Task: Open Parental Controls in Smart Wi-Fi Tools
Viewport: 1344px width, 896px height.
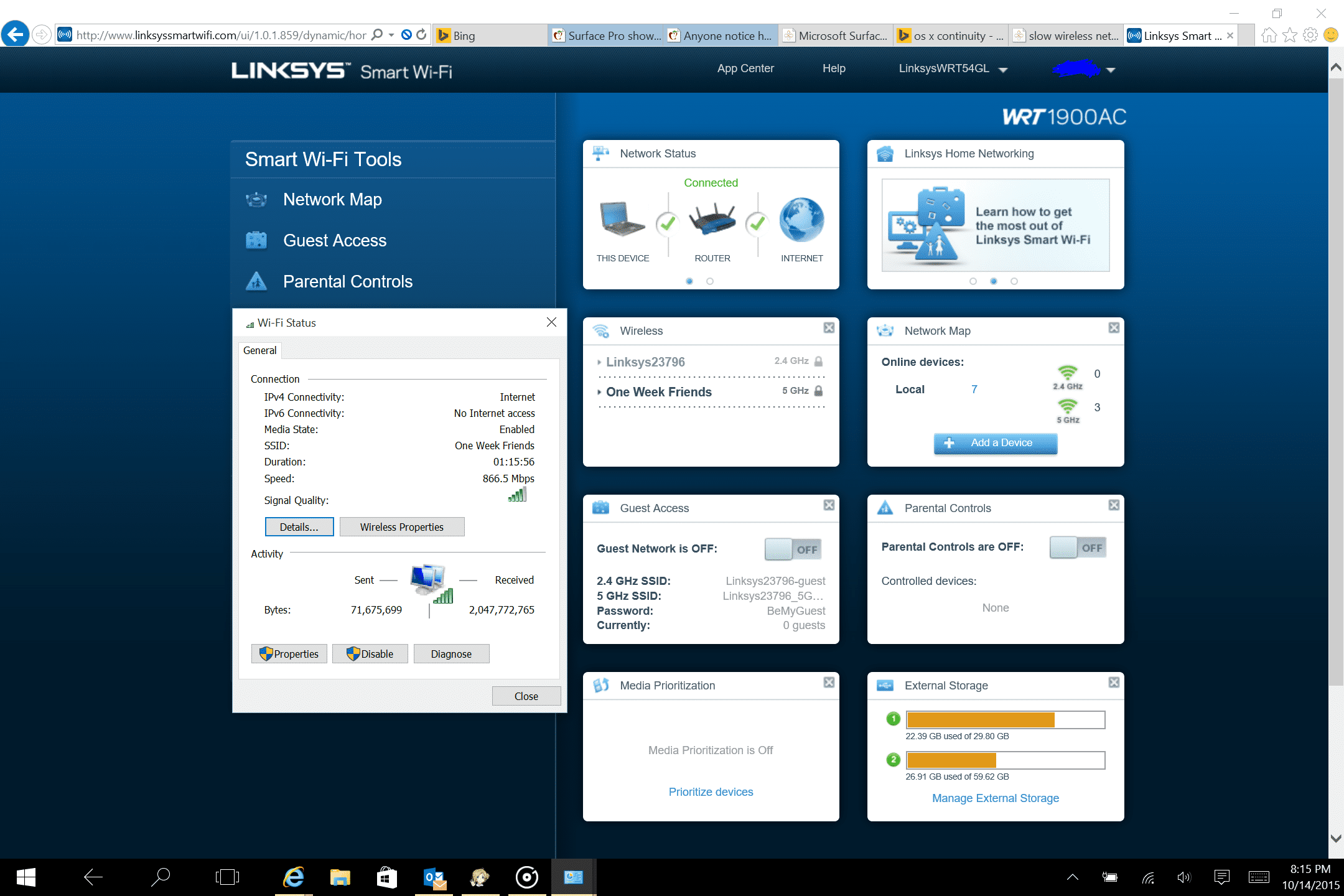Action: pos(348,282)
